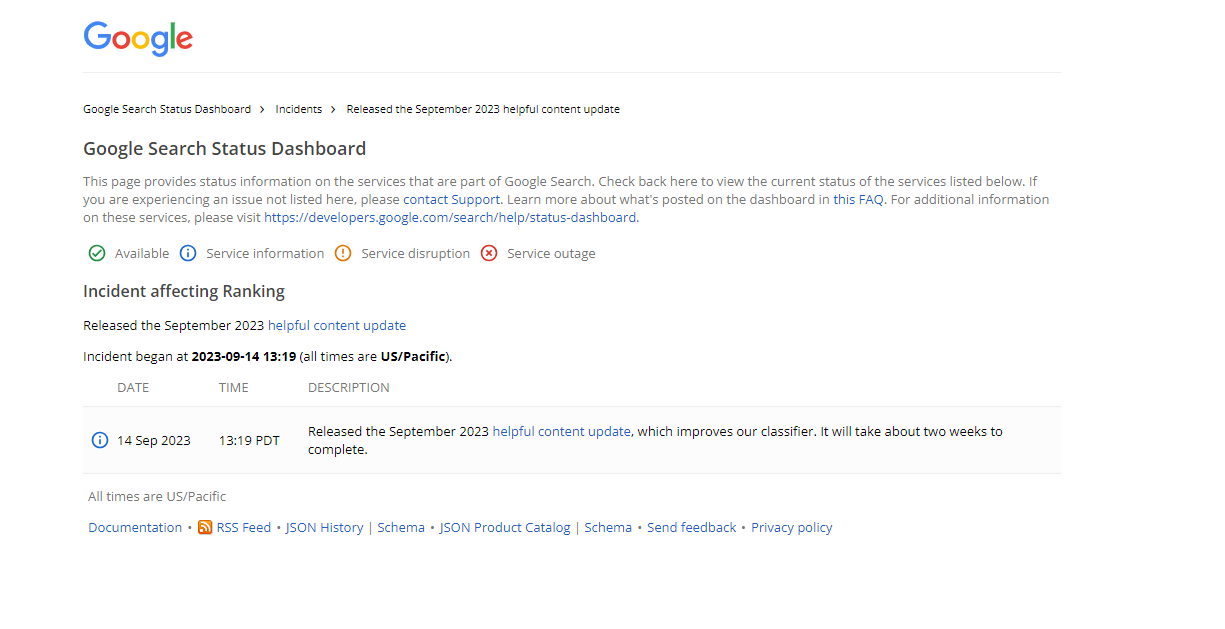Click the 'Available' legend label
Screen dimensions: 1225x629
pos(142,253)
